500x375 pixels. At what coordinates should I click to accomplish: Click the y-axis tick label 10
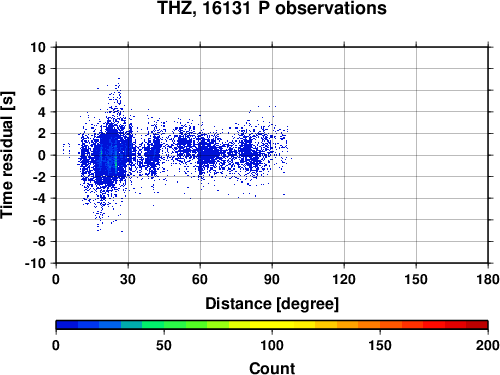pos(38,47)
